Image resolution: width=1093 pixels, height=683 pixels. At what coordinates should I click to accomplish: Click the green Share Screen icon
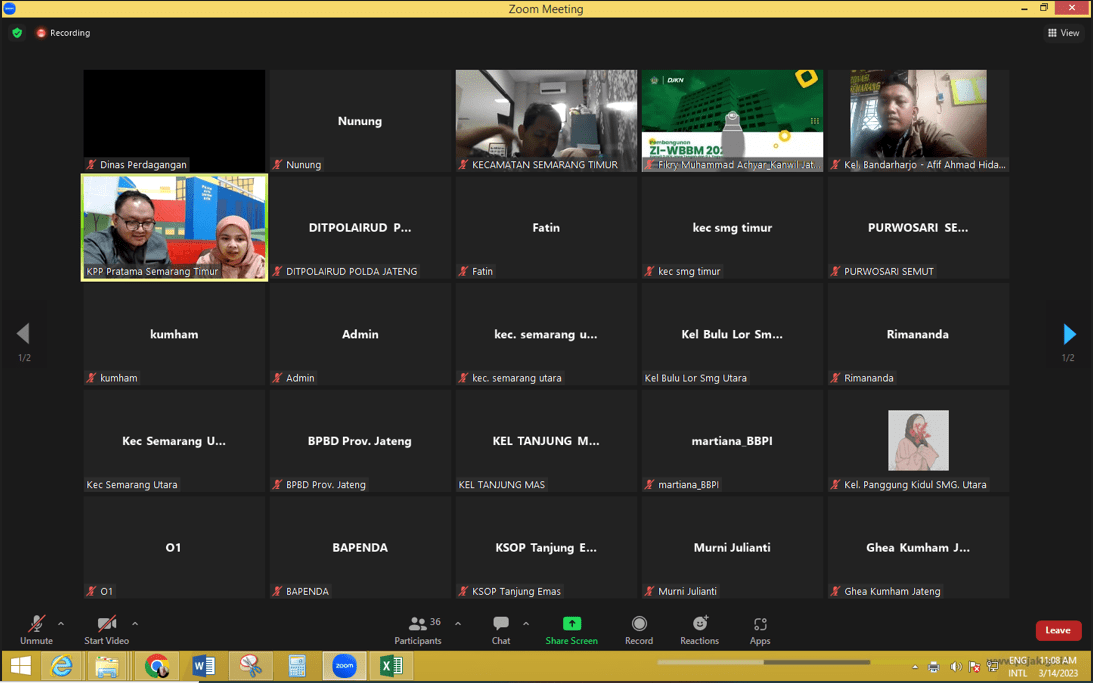571,624
